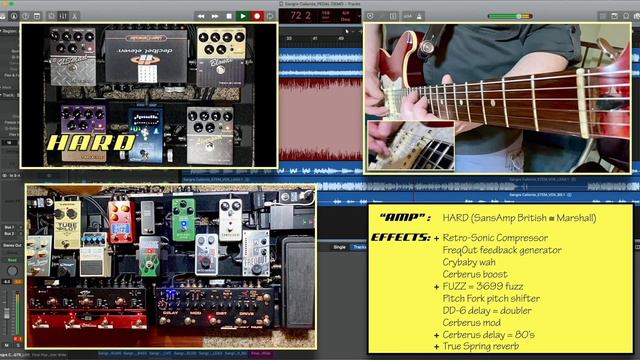This screenshot has height=360, width=640.
Task: Click the 'FUZZ = 3699 fuzz' text line
Action: (482, 286)
